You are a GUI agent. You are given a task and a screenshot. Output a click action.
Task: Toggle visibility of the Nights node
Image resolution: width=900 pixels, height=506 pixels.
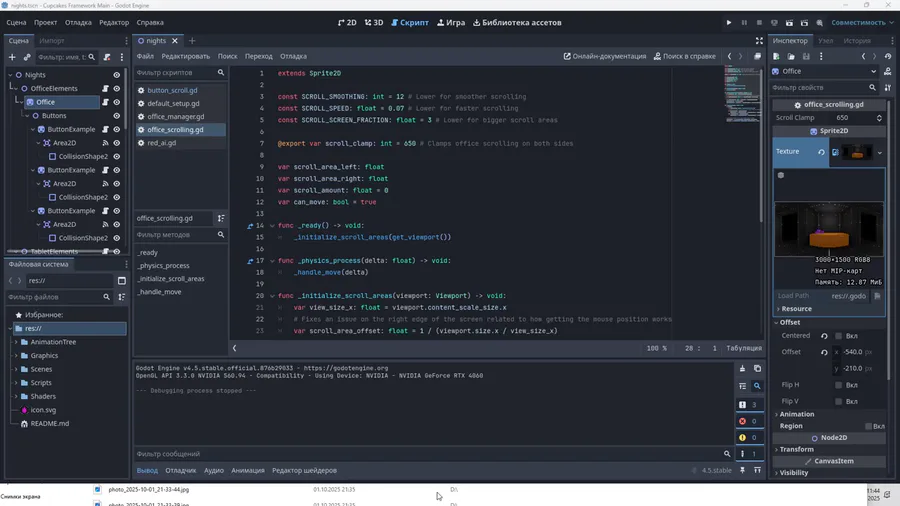[117, 75]
